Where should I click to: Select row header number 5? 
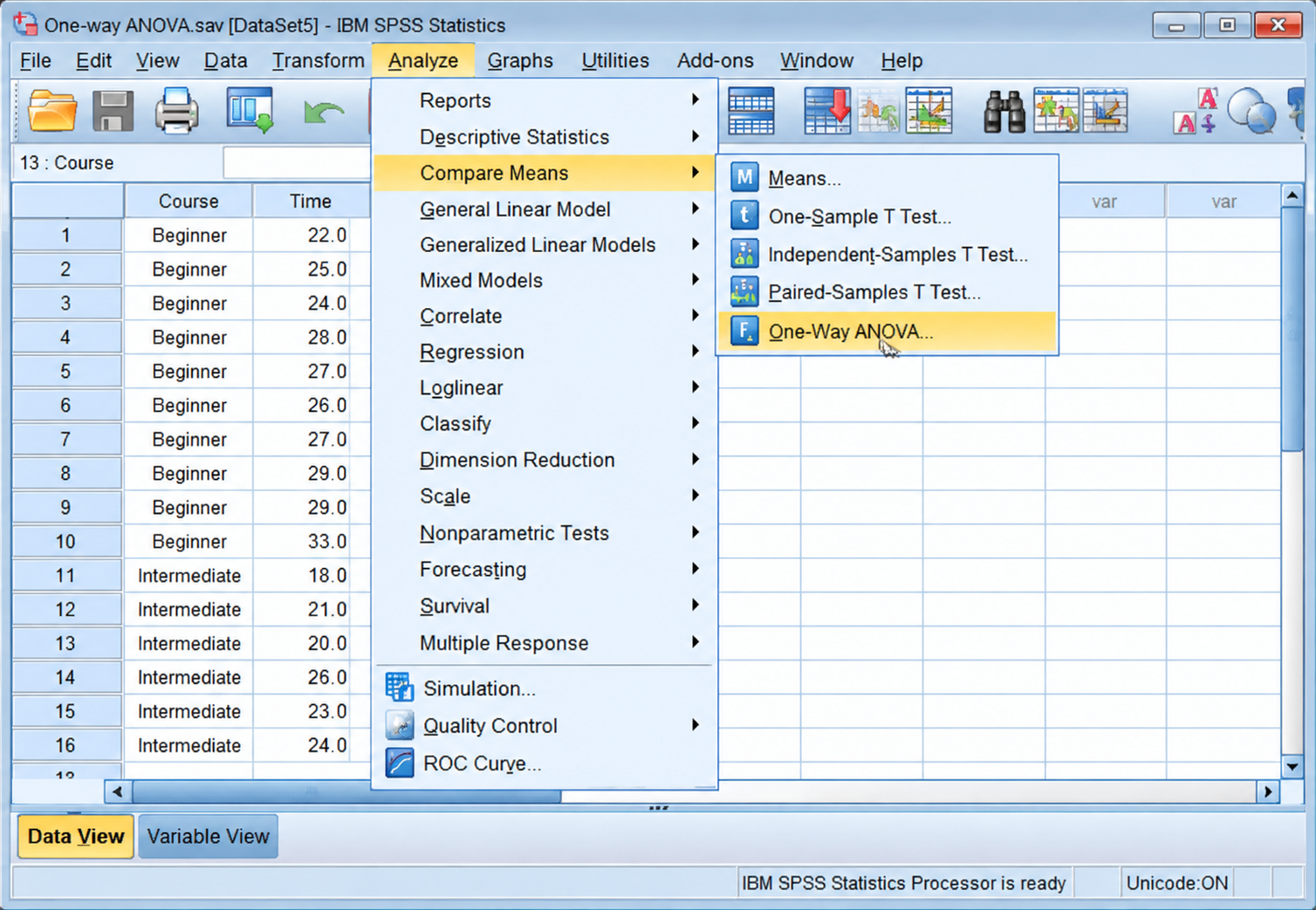point(66,372)
